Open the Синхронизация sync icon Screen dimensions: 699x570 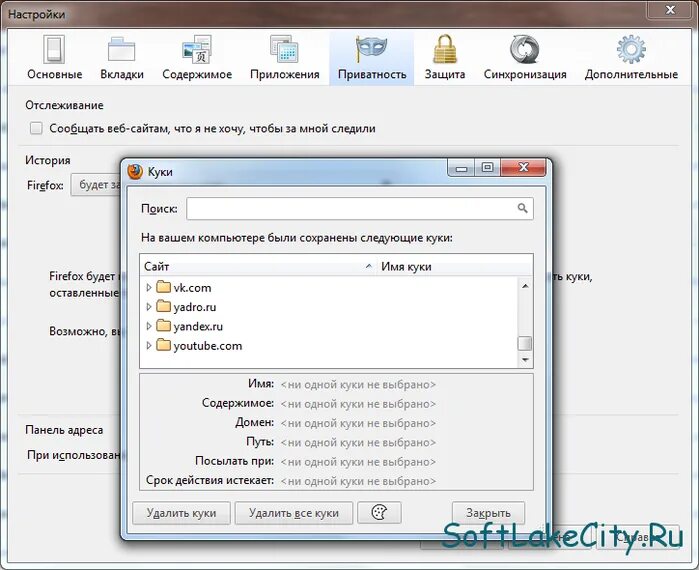point(525,49)
